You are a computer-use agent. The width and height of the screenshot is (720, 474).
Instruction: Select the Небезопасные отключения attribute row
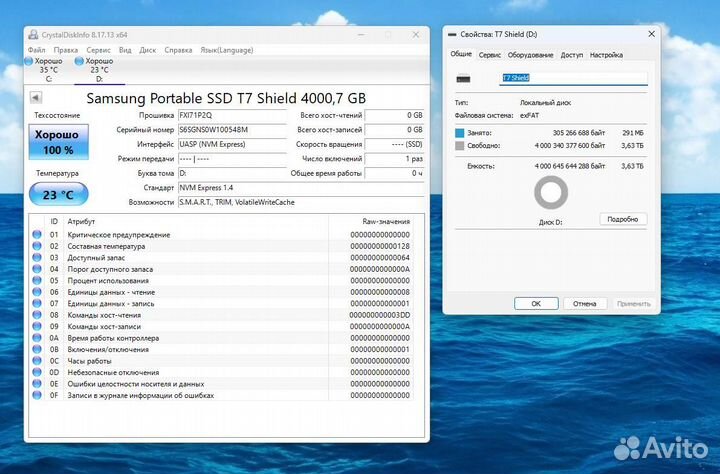pyautogui.click(x=222, y=372)
